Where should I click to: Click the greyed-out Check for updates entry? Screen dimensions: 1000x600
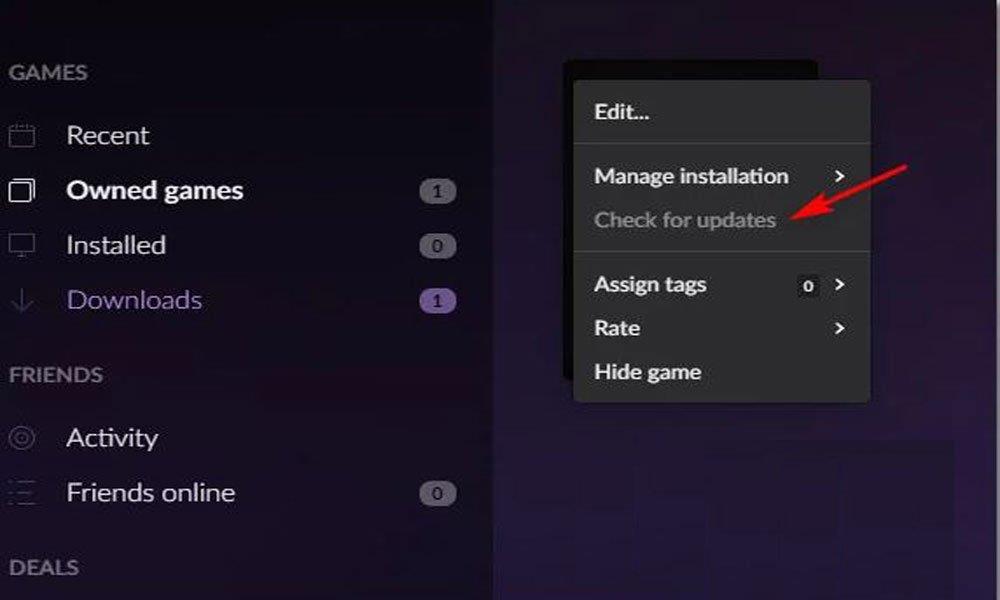(685, 220)
